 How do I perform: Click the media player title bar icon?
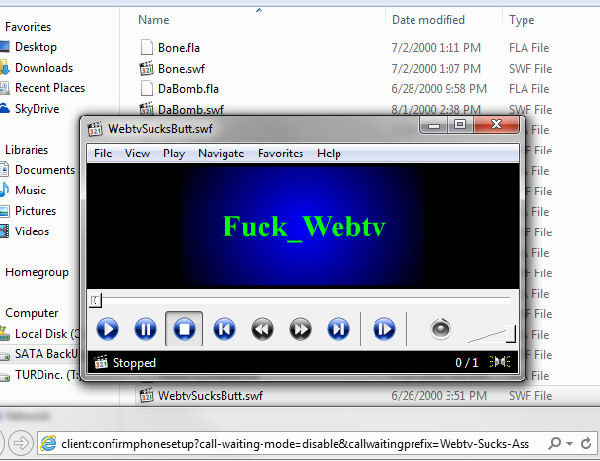click(95, 129)
